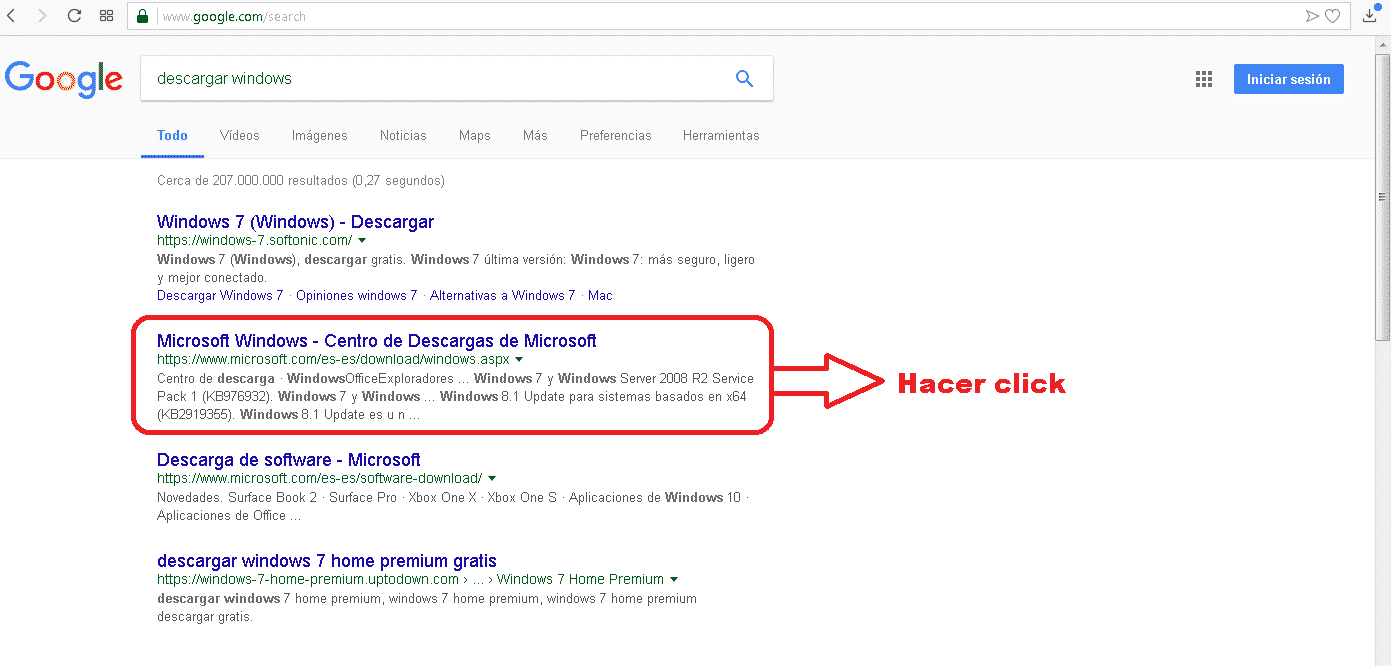Click the heart bookmark icon
1394x666 pixels.
click(1332, 16)
